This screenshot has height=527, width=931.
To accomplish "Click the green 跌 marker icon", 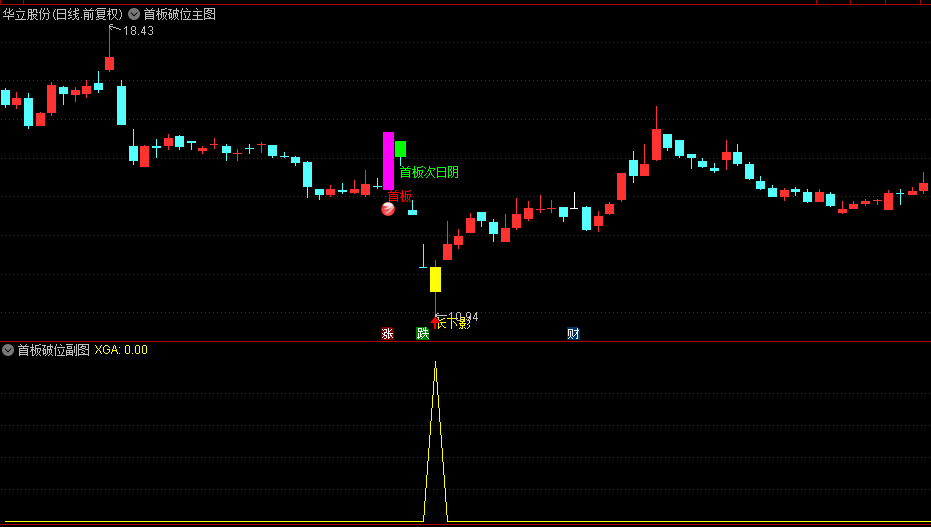I will pyautogui.click(x=423, y=334).
